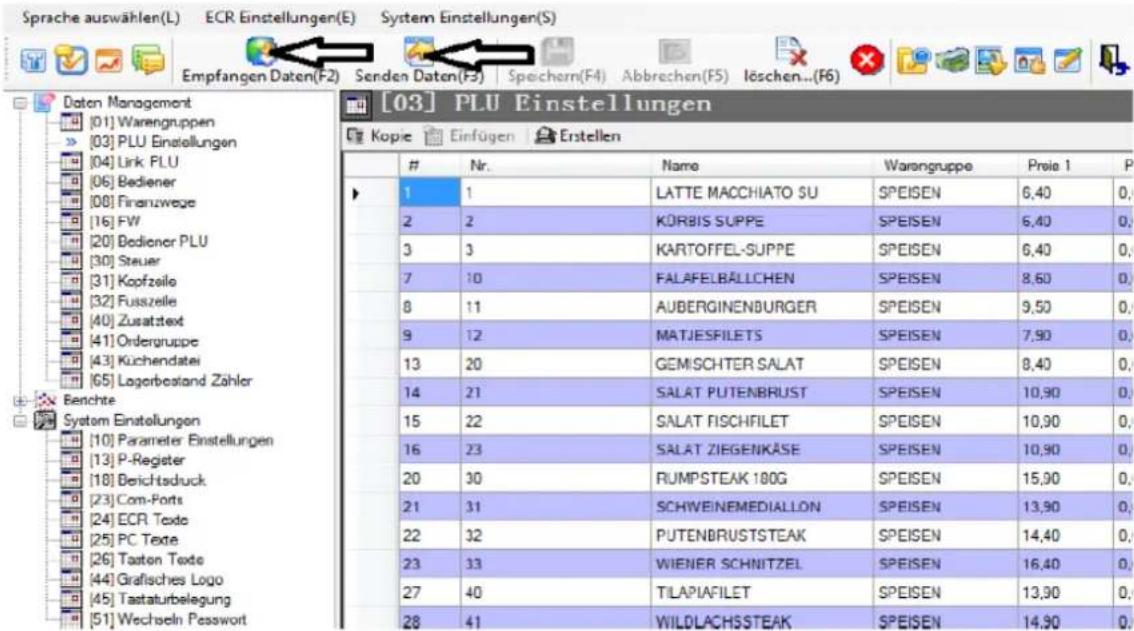This screenshot has height=631, width=1134.
Task: Click the first blue toolbar icon
Action: (x=33, y=61)
